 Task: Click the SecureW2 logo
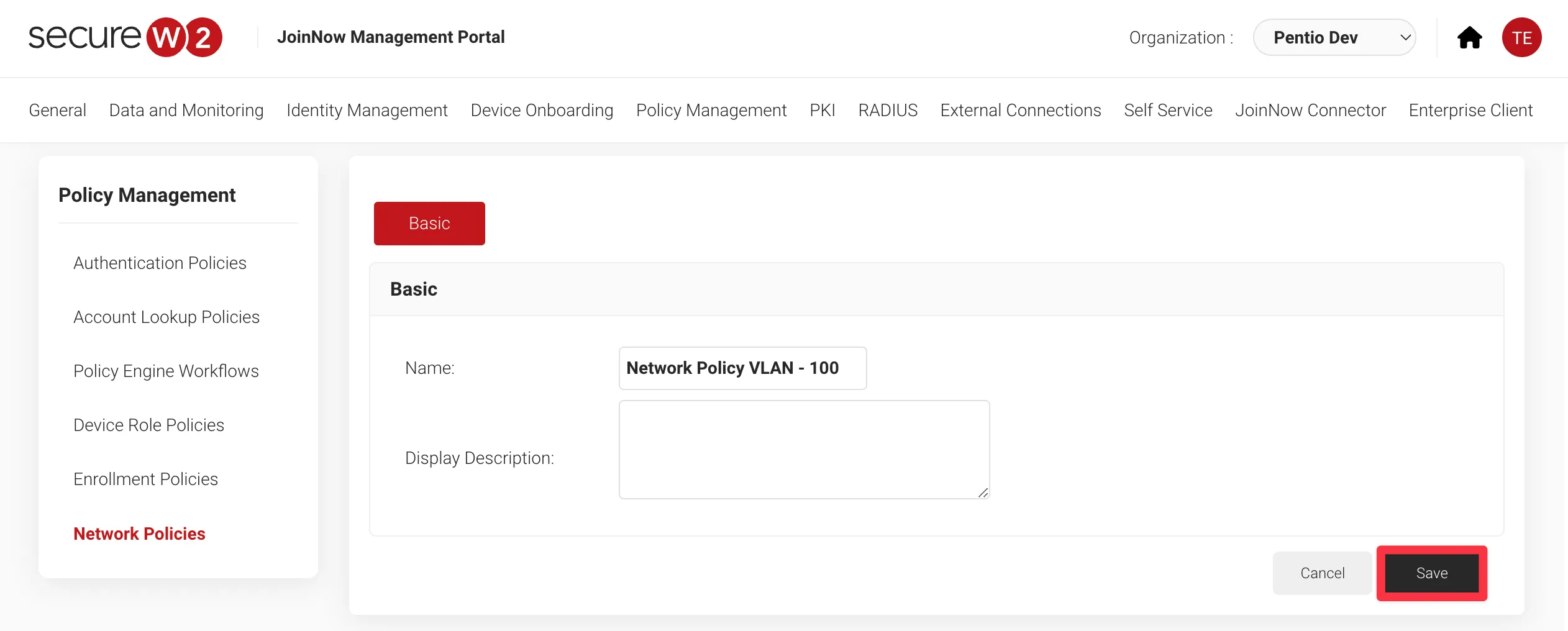pos(125,37)
